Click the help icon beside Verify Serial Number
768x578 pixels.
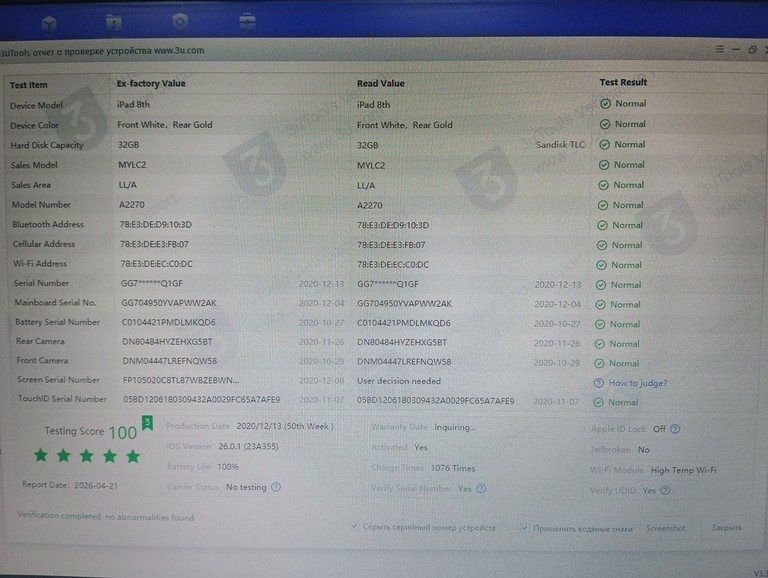(481, 488)
